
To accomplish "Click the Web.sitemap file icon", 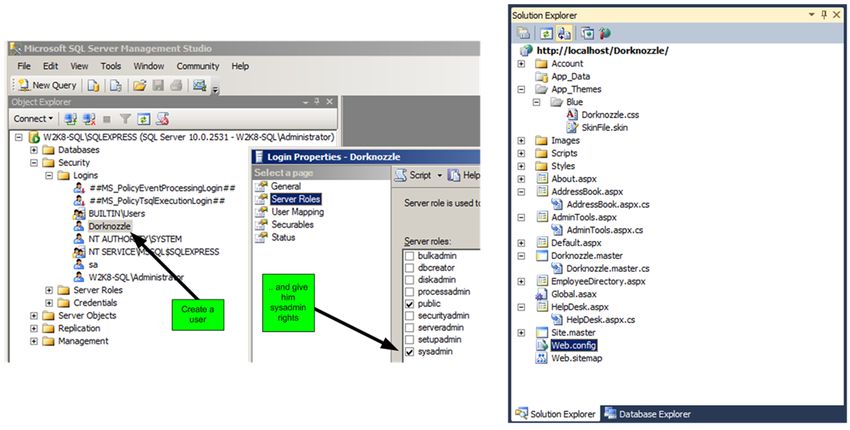I will coord(541,358).
